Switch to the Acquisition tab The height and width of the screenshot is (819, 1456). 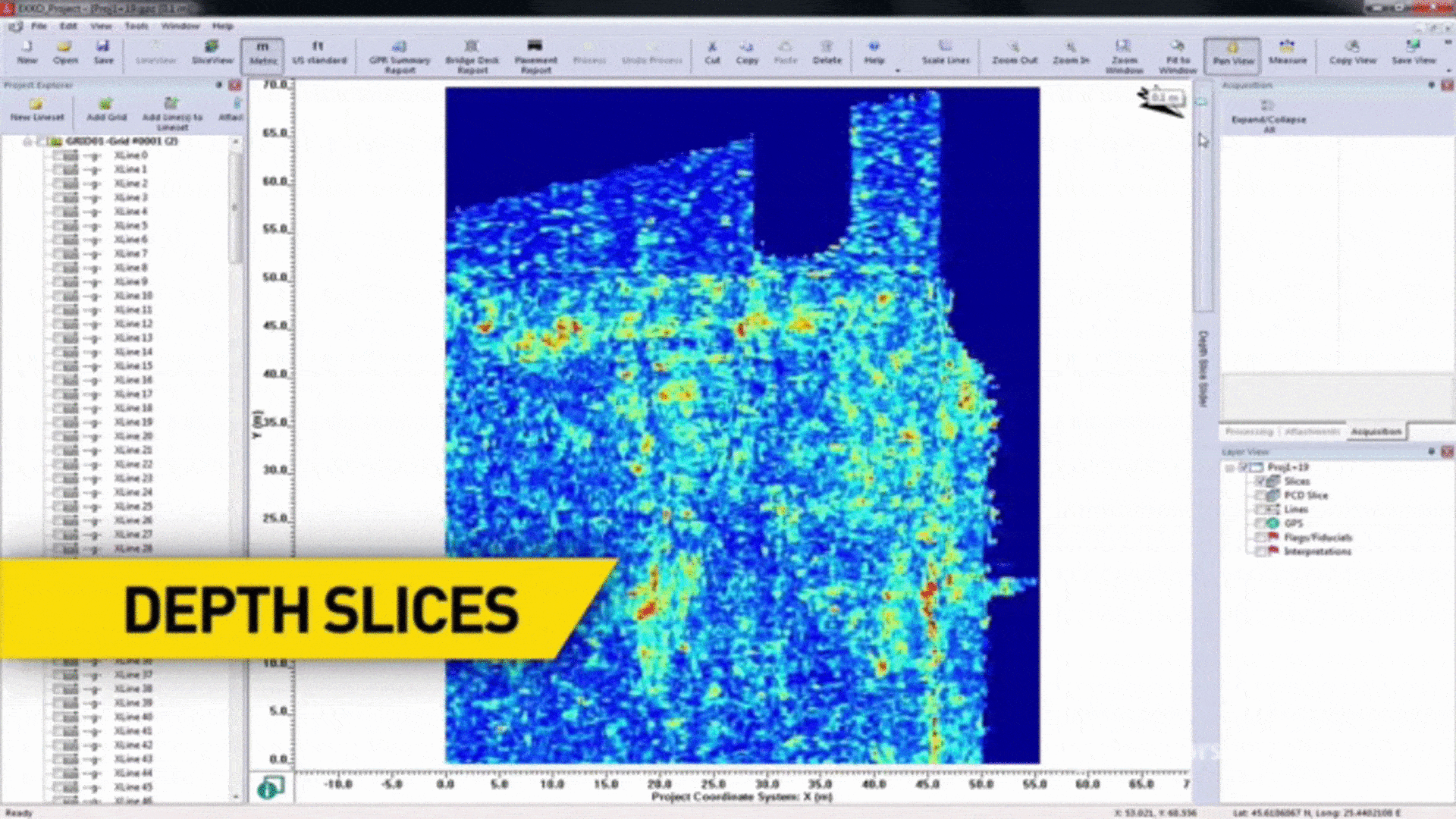click(1376, 431)
